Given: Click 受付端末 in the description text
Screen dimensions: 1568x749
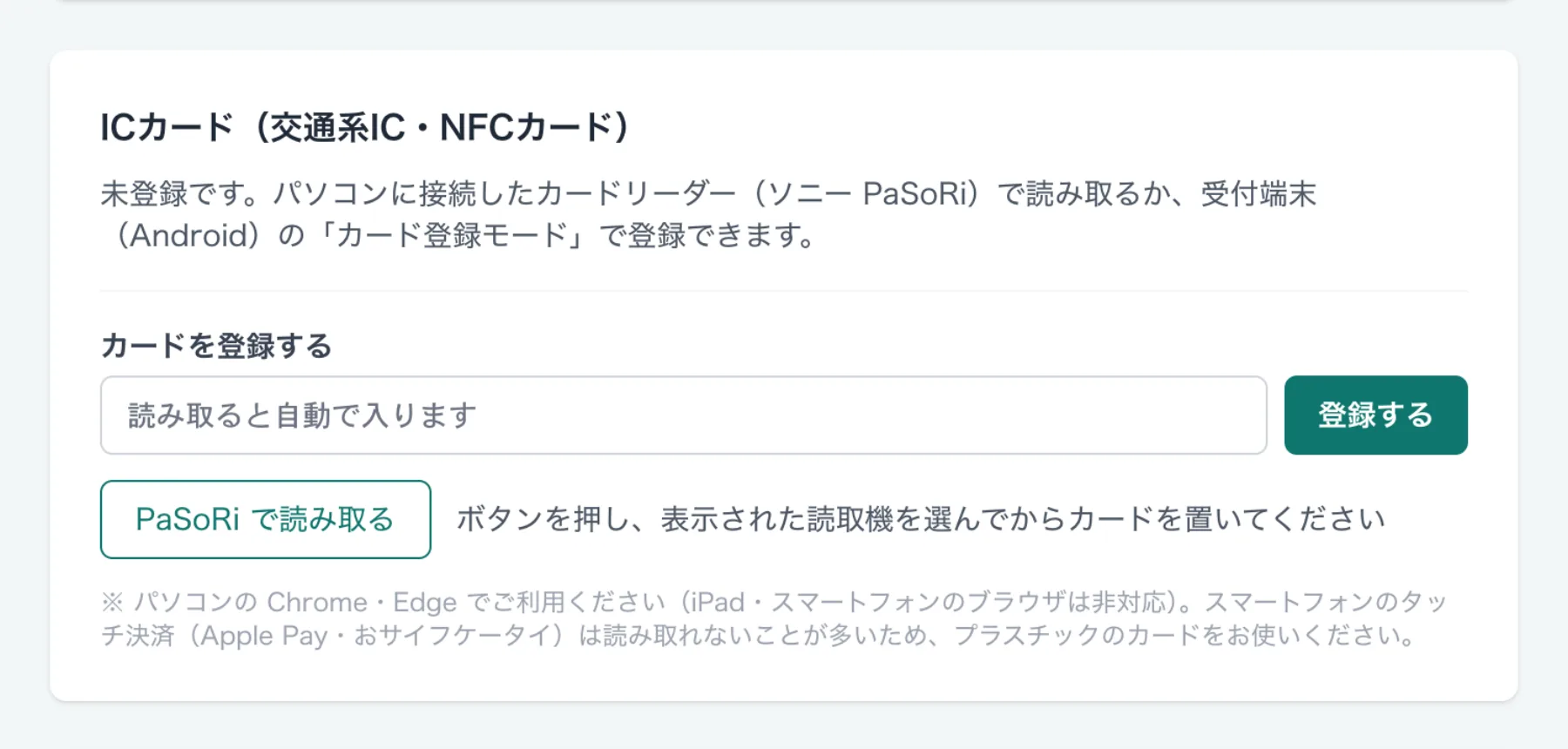Looking at the screenshot, I should point(1259,193).
